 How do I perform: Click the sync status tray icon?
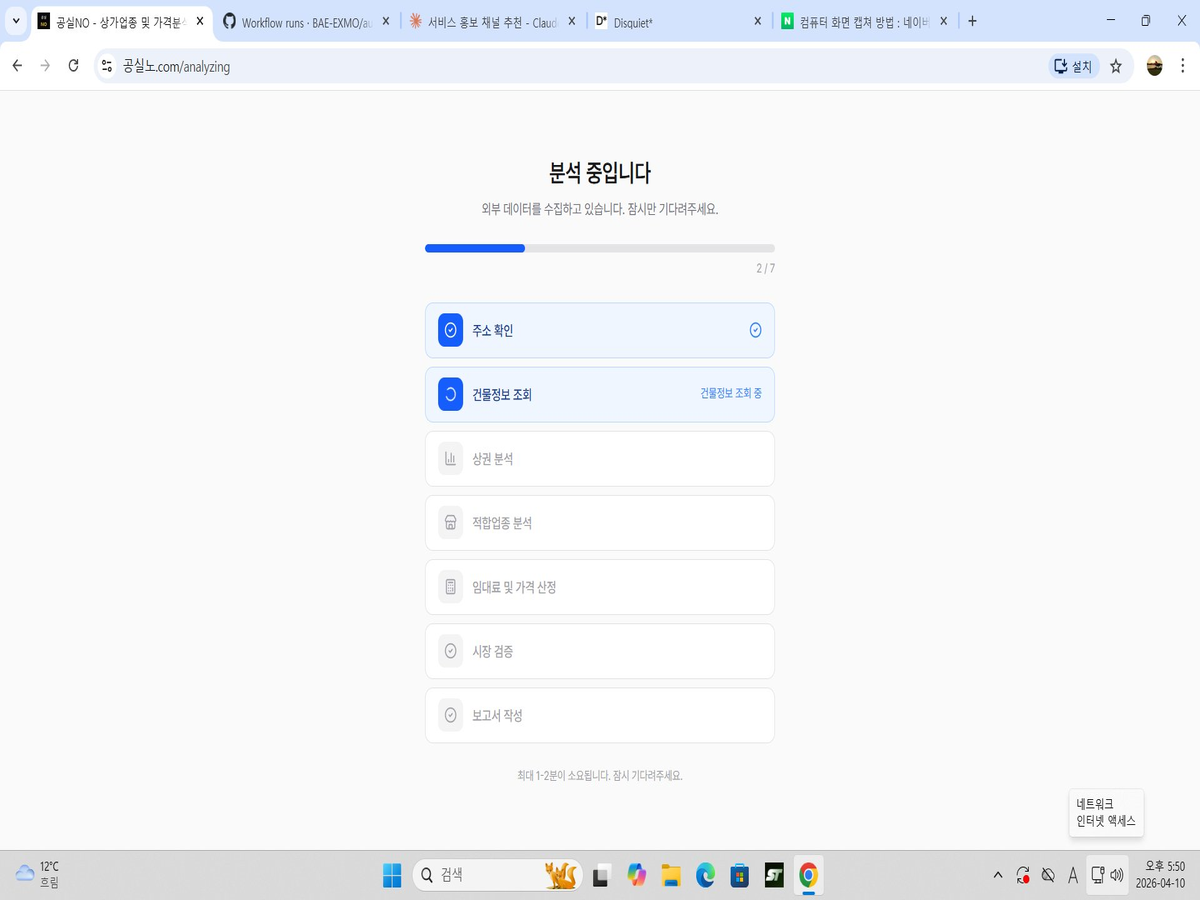[1023, 876]
